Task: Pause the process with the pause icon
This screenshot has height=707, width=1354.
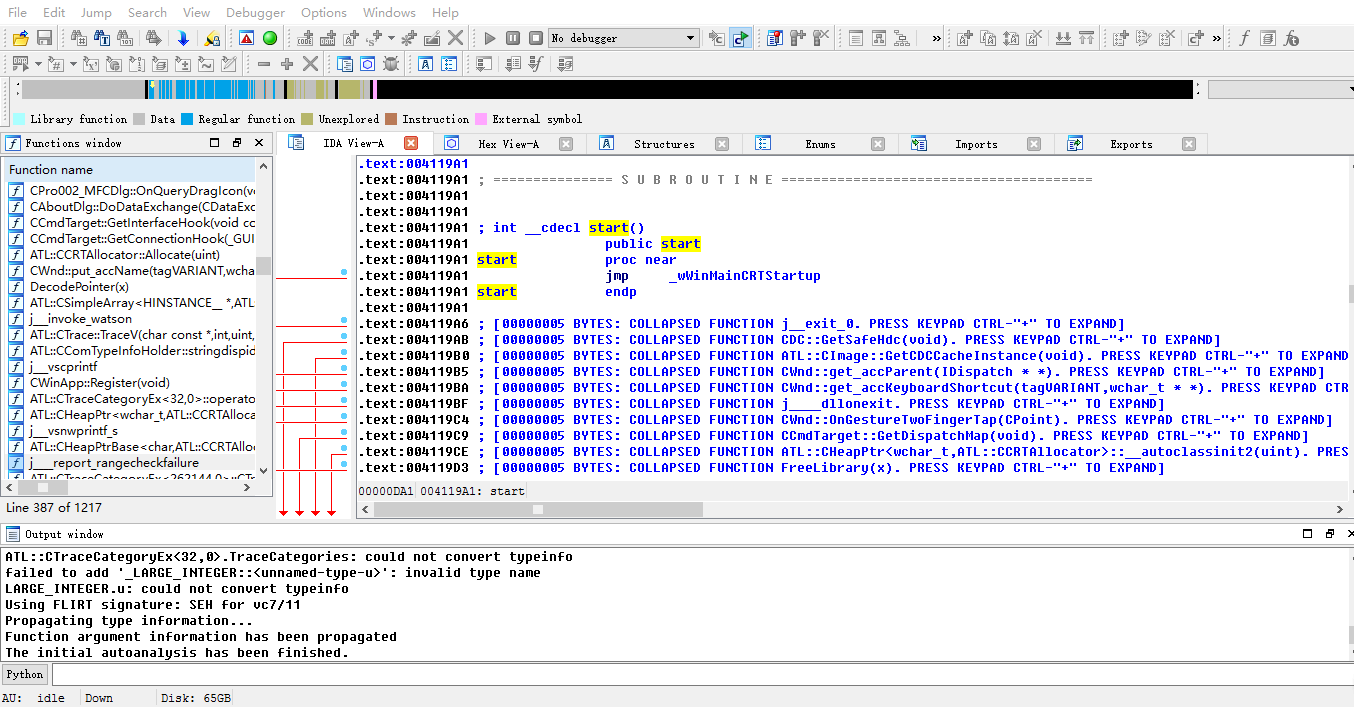Action: click(512, 38)
